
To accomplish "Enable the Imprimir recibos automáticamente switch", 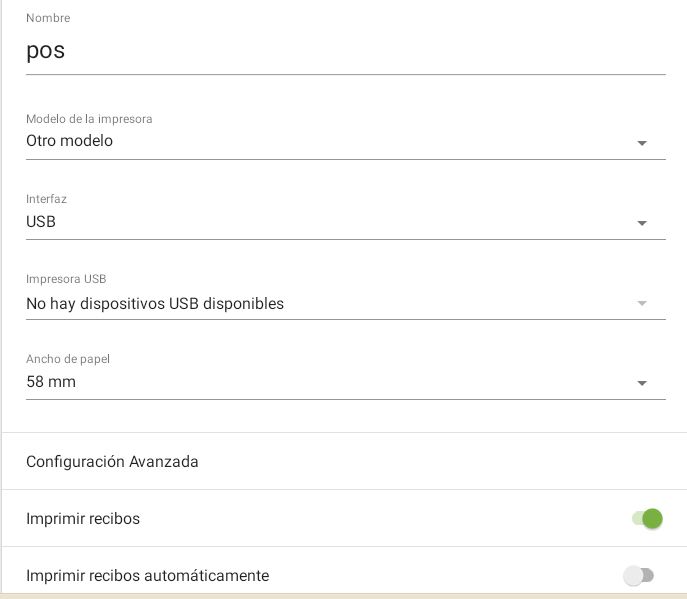I will (x=638, y=575).
